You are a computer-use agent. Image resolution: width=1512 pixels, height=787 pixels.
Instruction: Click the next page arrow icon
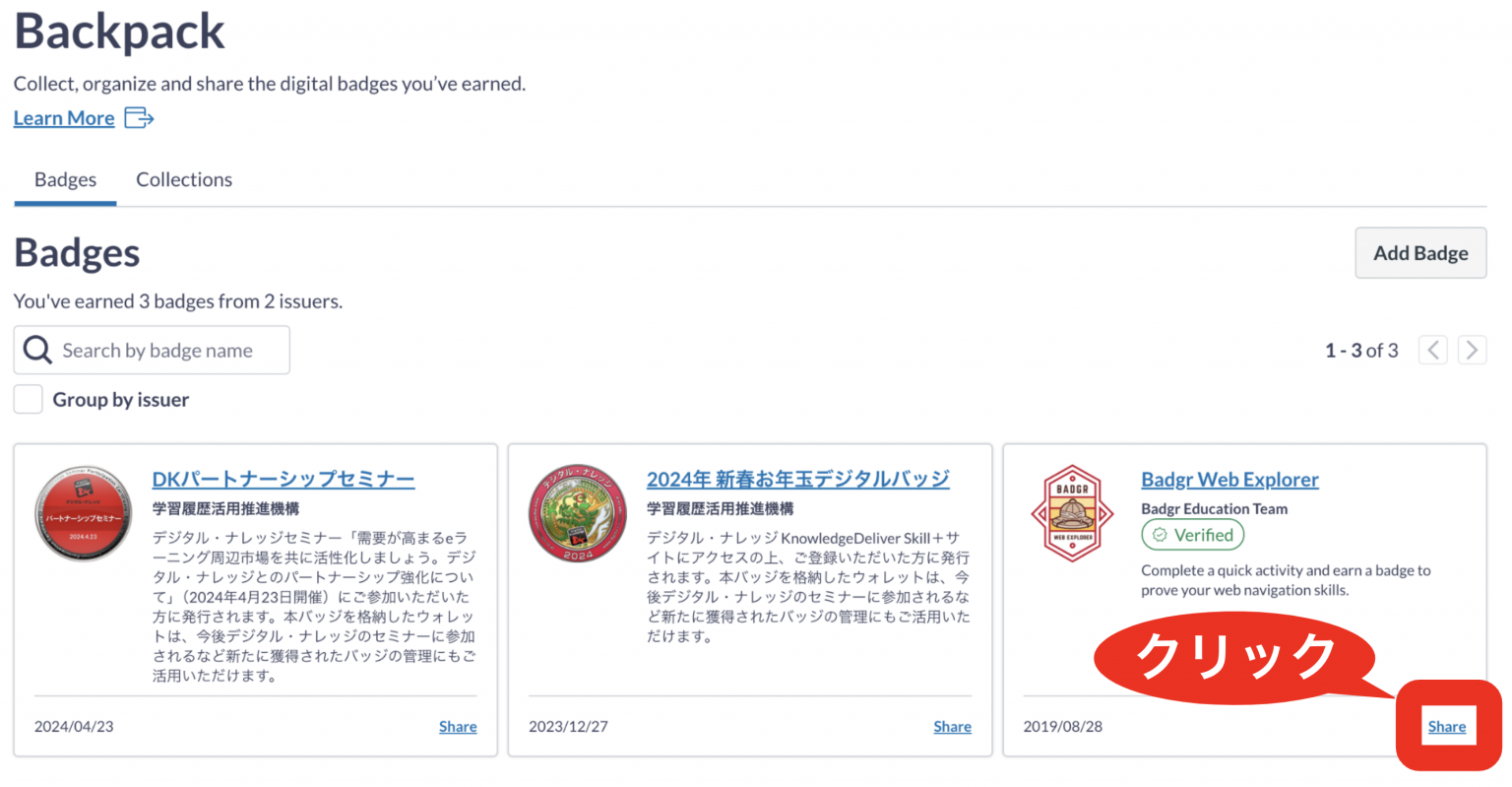[1472, 350]
